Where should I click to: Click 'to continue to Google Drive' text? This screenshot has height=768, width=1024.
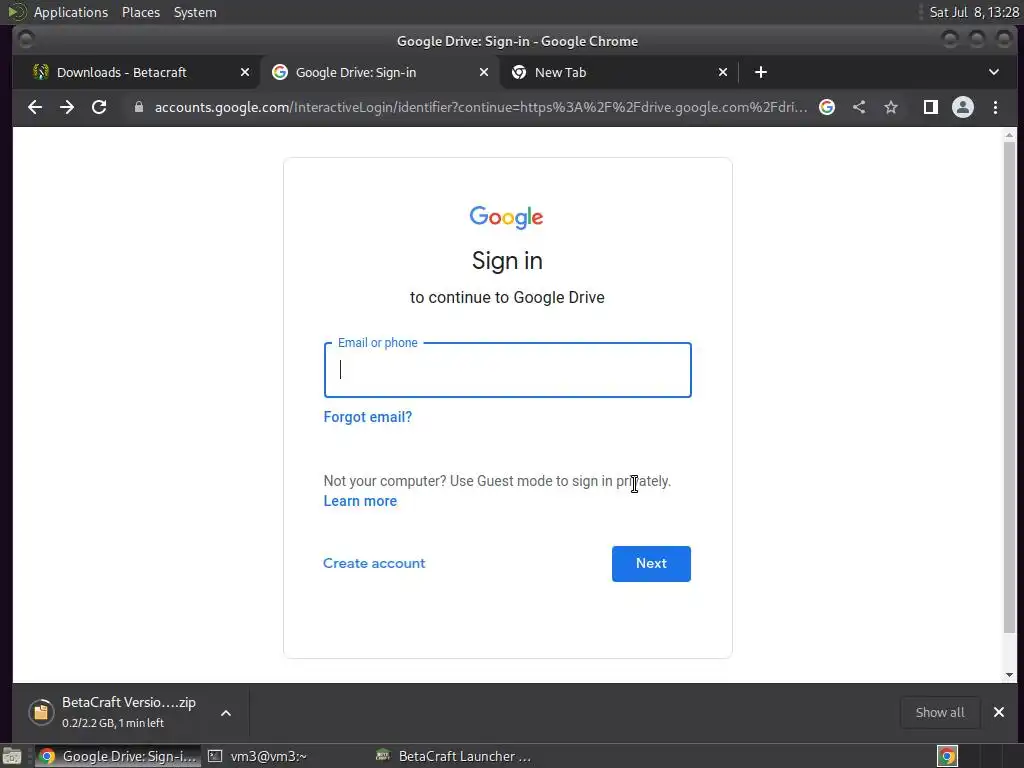point(507,298)
